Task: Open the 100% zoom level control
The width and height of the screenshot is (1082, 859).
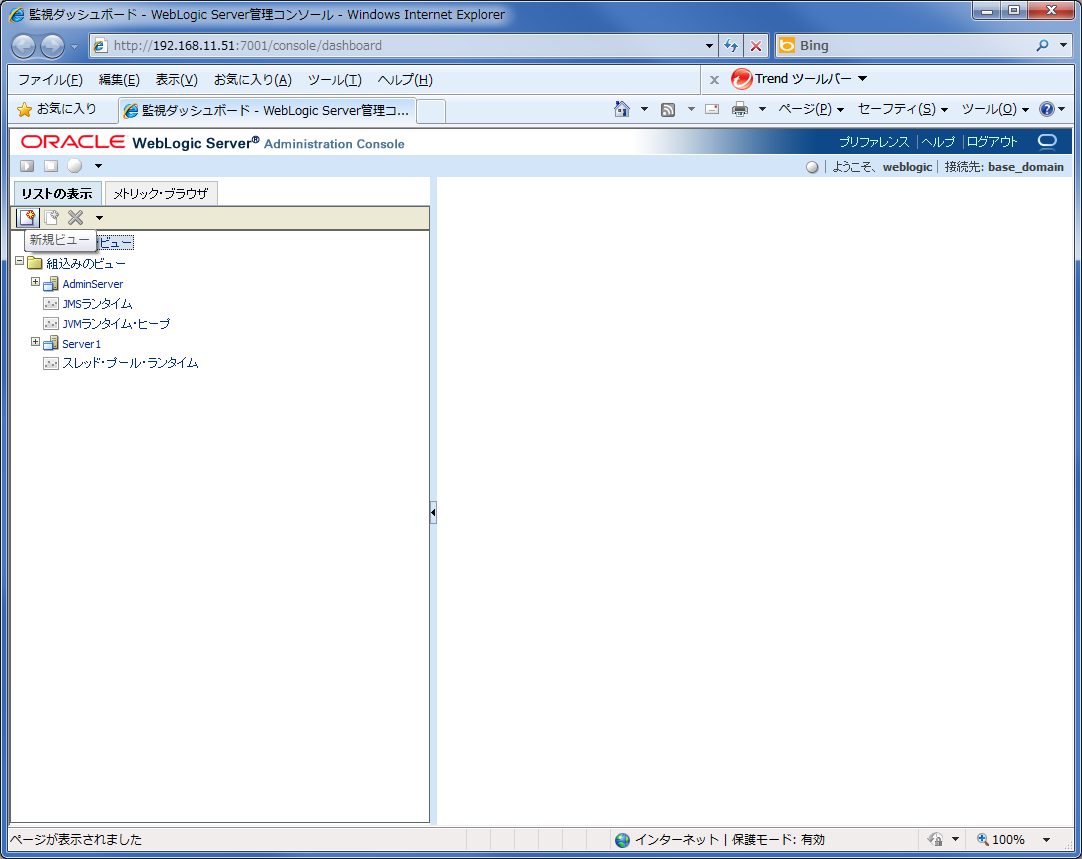Action: (x=1014, y=840)
